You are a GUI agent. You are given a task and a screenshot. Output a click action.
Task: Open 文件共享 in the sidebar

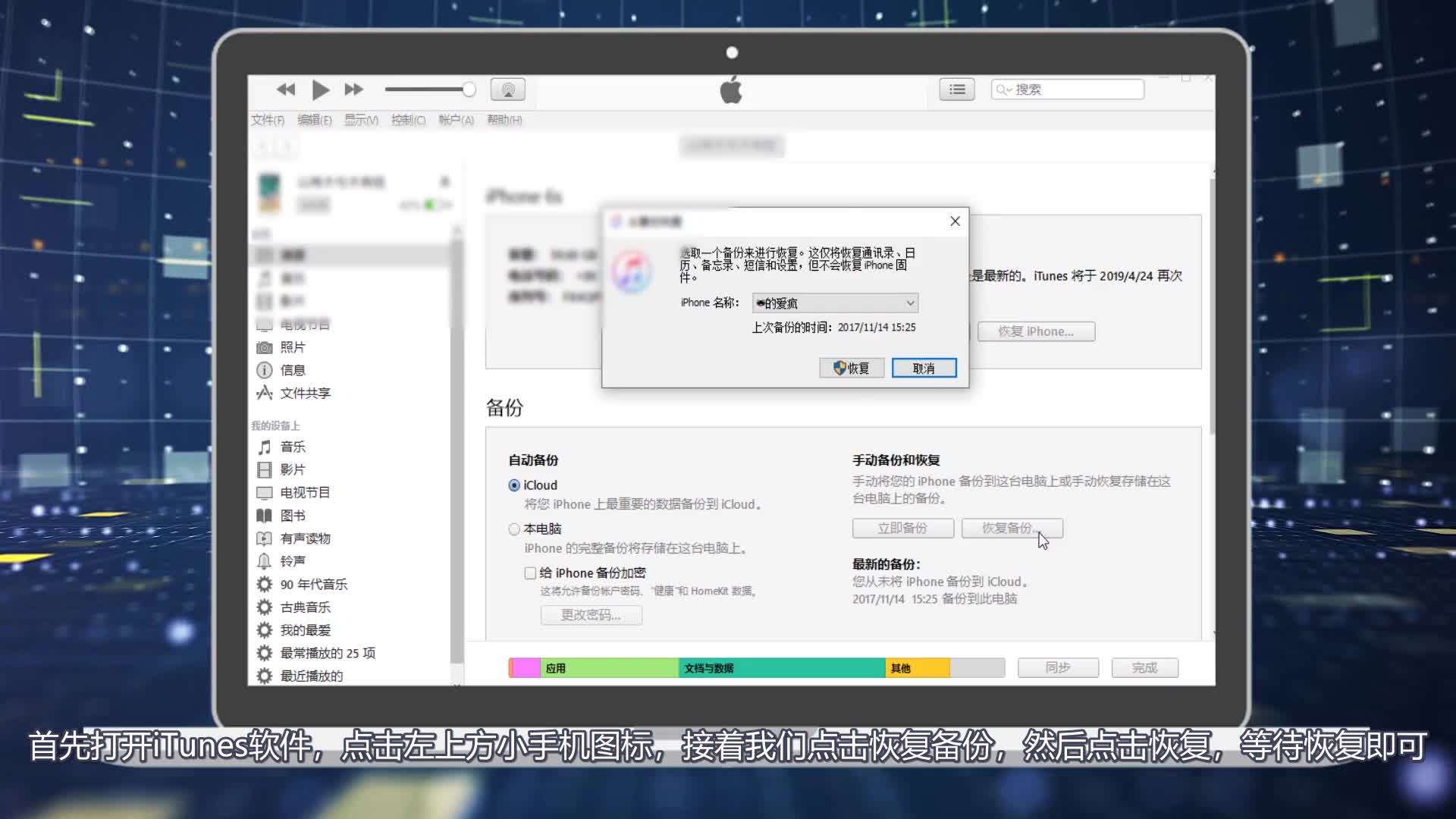[305, 393]
